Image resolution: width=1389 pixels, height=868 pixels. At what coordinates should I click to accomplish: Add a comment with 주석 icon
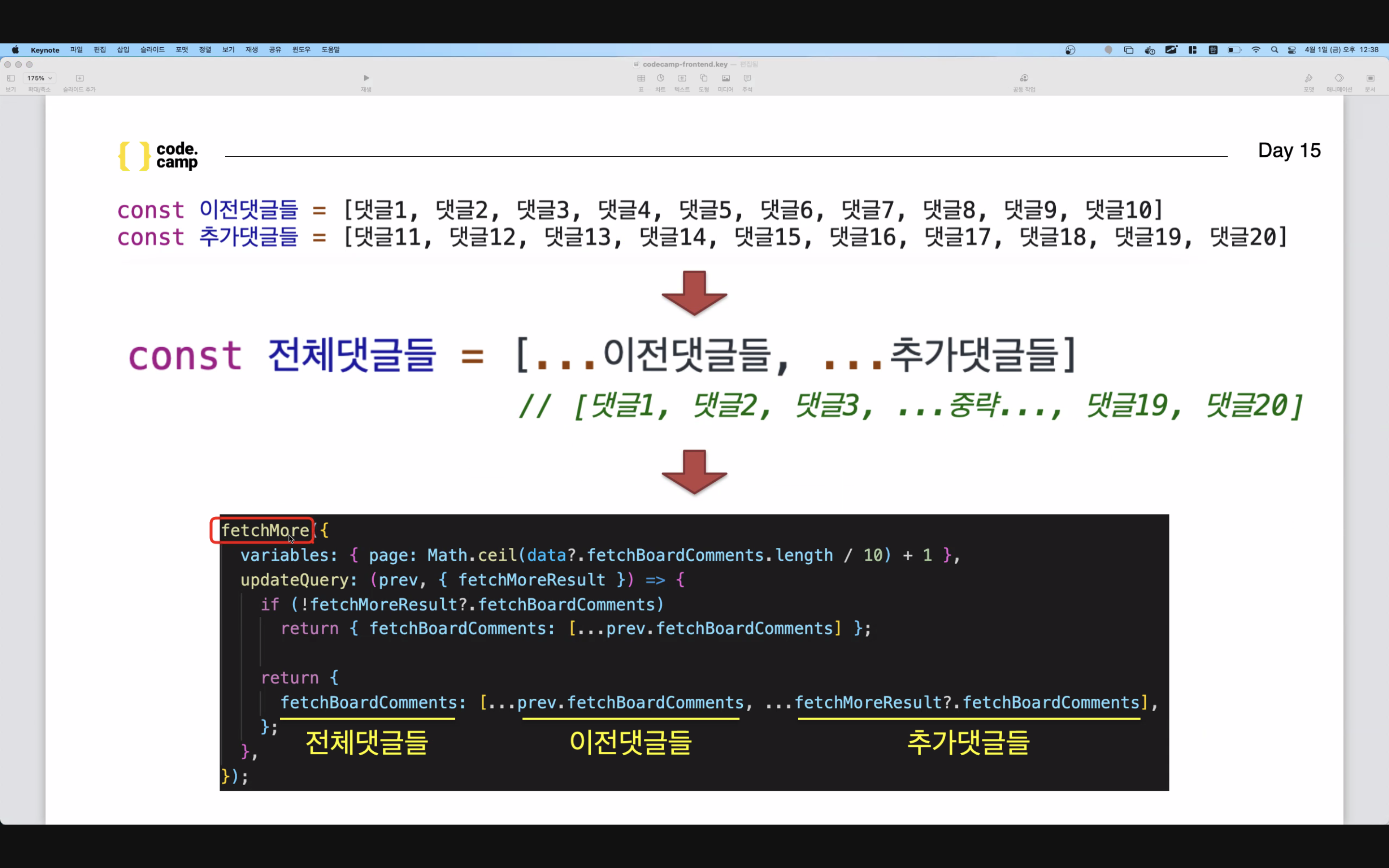[x=747, y=79]
